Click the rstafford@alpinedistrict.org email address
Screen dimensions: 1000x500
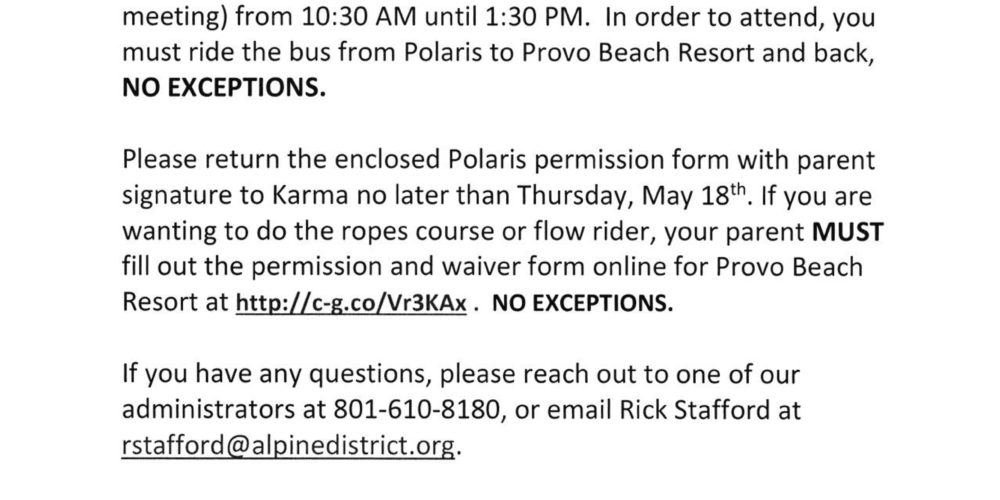pos(289,446)
